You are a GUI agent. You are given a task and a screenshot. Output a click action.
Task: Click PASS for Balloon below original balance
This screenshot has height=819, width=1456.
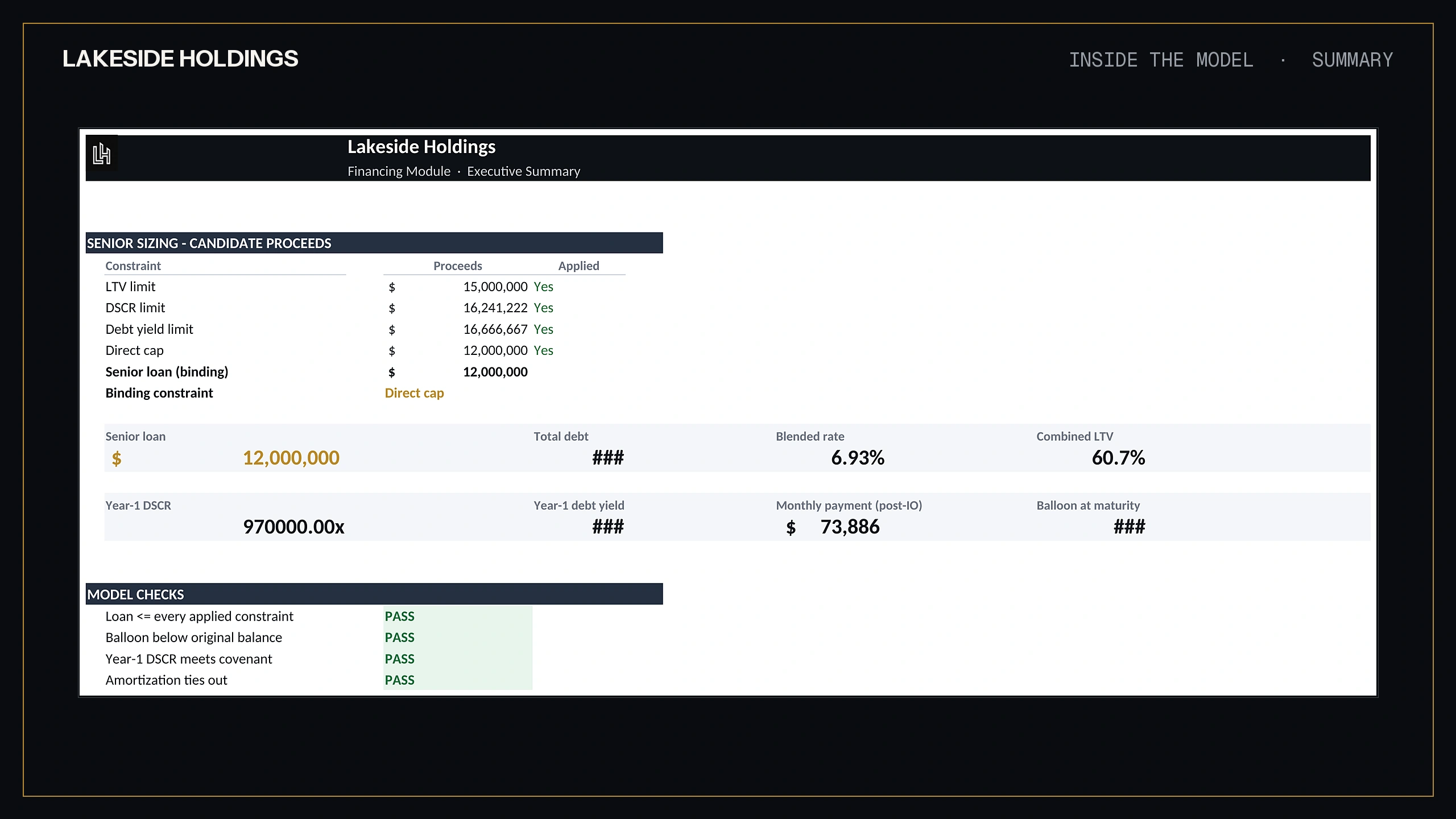(399, 638)
